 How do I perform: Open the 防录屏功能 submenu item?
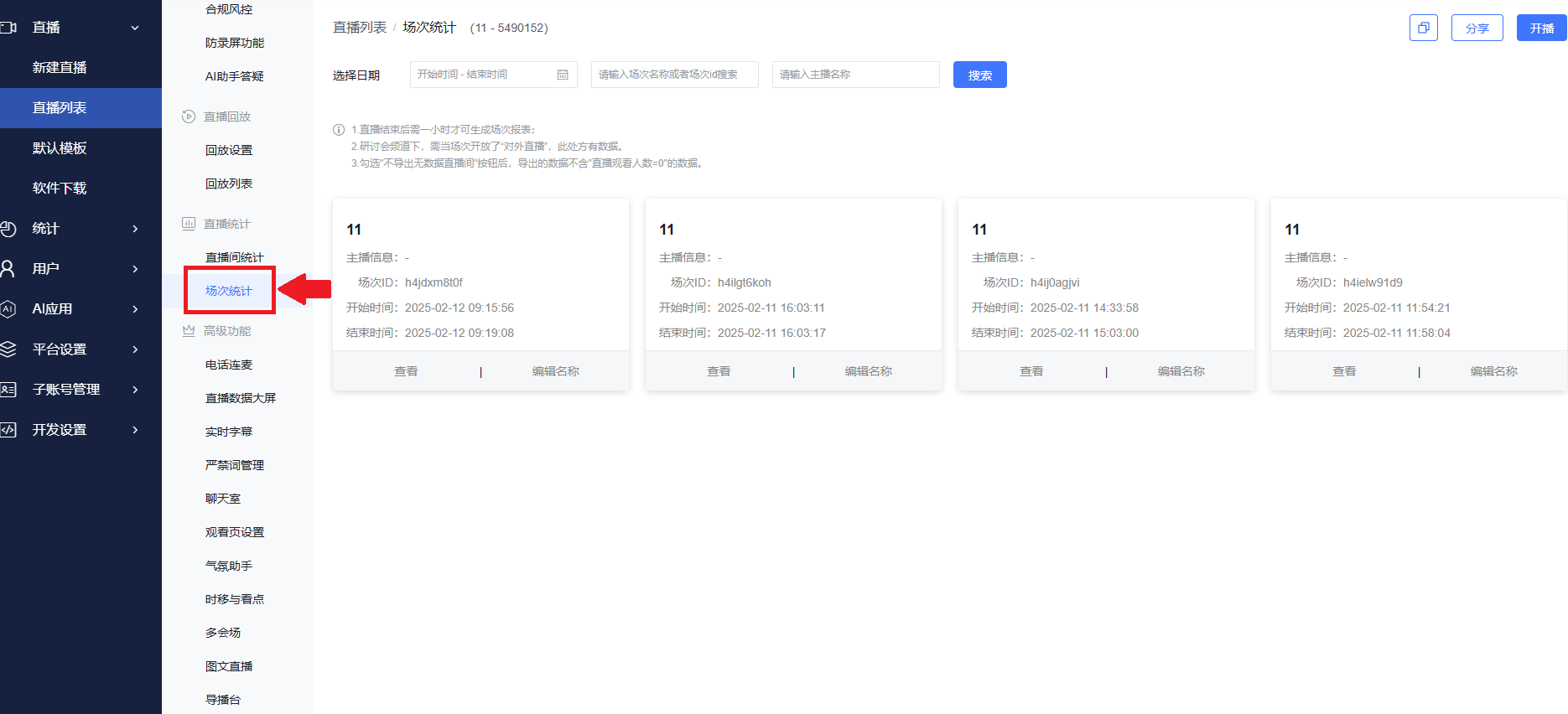click(x=235, y=43)
